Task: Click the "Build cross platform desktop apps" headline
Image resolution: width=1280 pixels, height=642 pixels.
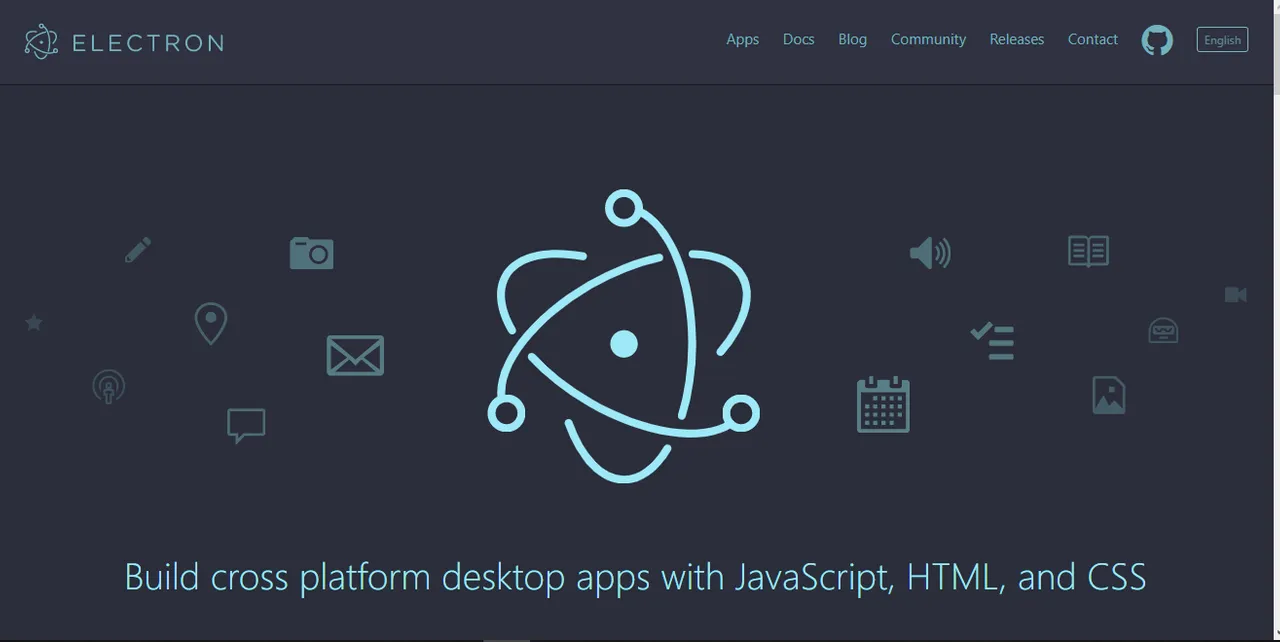Action: tap(635, 578)
